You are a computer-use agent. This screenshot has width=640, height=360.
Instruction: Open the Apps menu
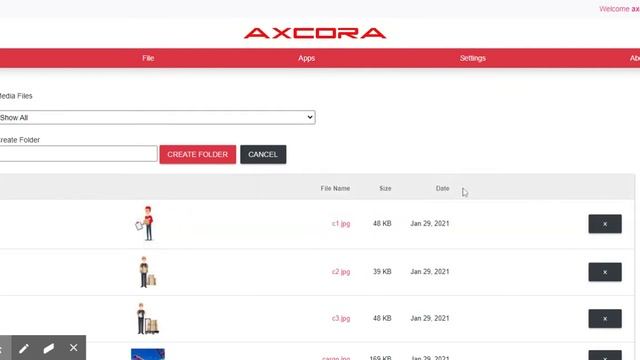coord(306,58)
